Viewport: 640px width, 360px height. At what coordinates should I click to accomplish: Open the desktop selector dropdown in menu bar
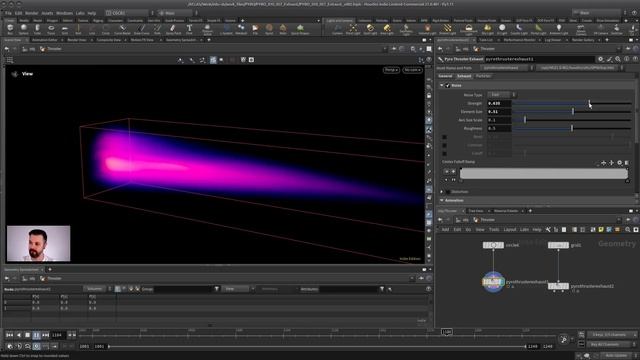pyautogui.click(x=130, y=13)
